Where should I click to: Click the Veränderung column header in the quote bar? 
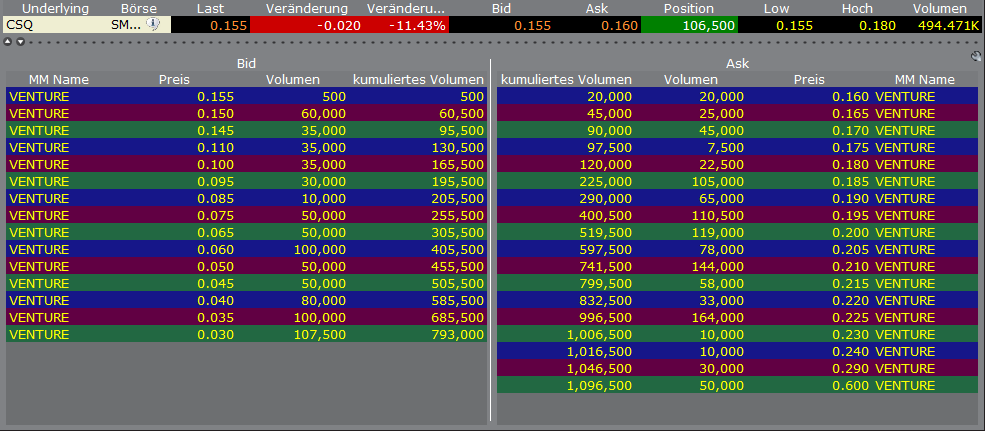(306, 8)
